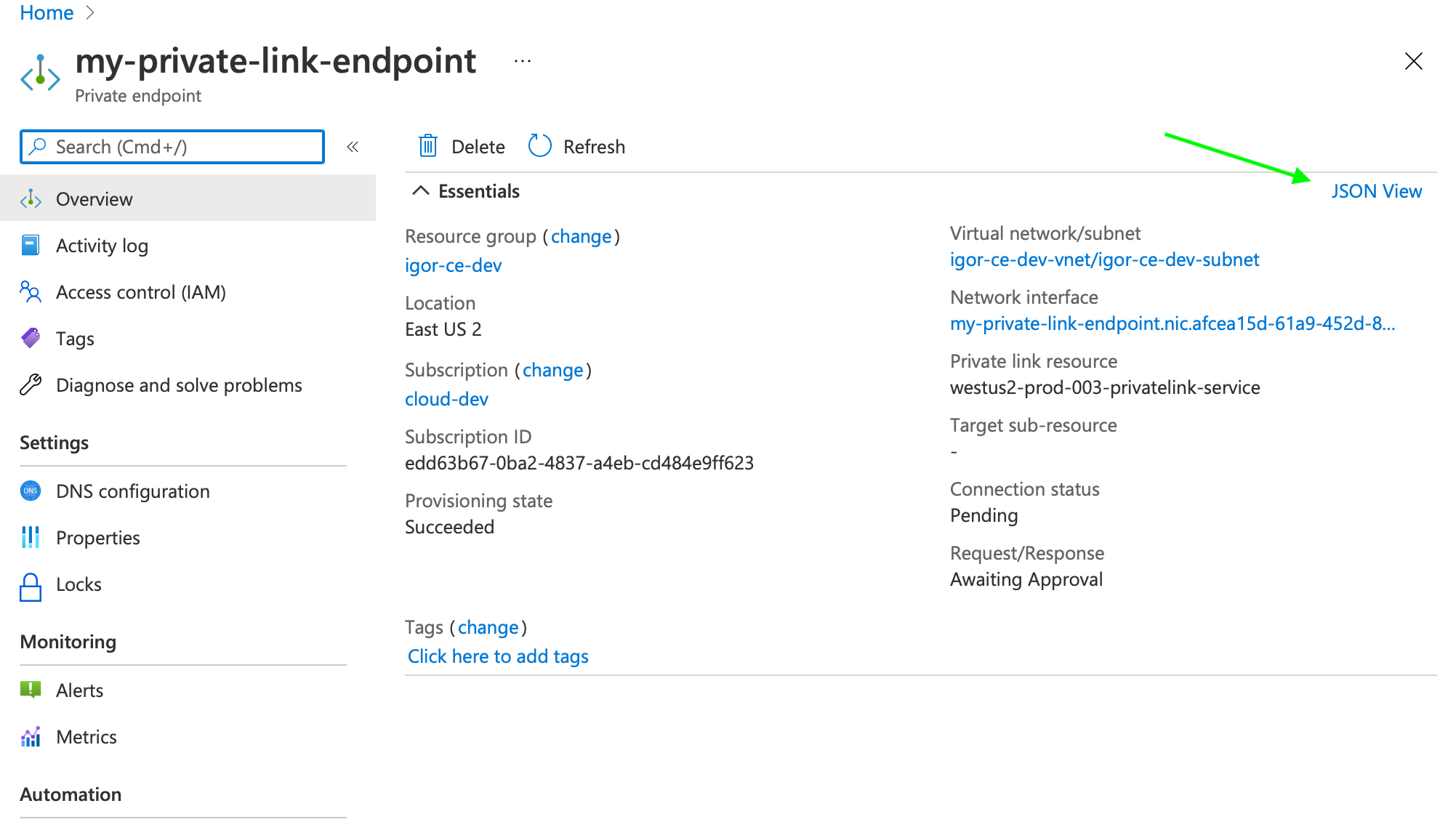Collapse the Essentials section chevron
Viewport: 1456px width, 822px height.
tap(421, 191)
